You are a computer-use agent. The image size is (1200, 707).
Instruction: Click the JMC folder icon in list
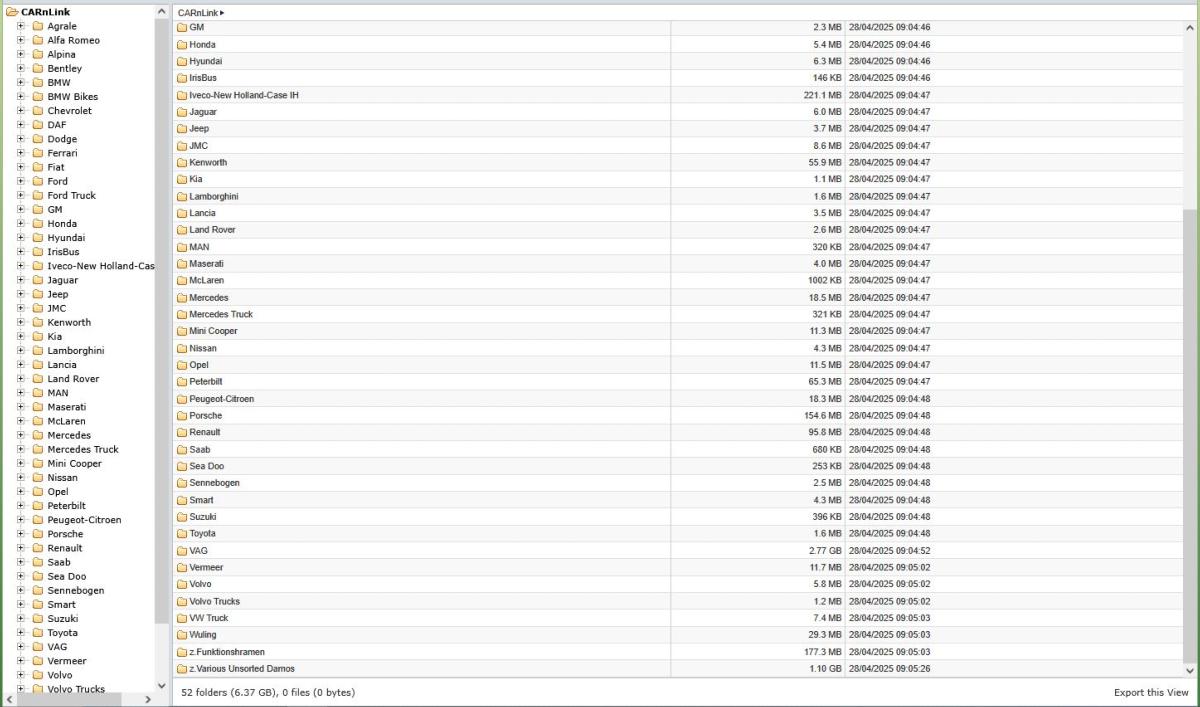coord(182,146)
